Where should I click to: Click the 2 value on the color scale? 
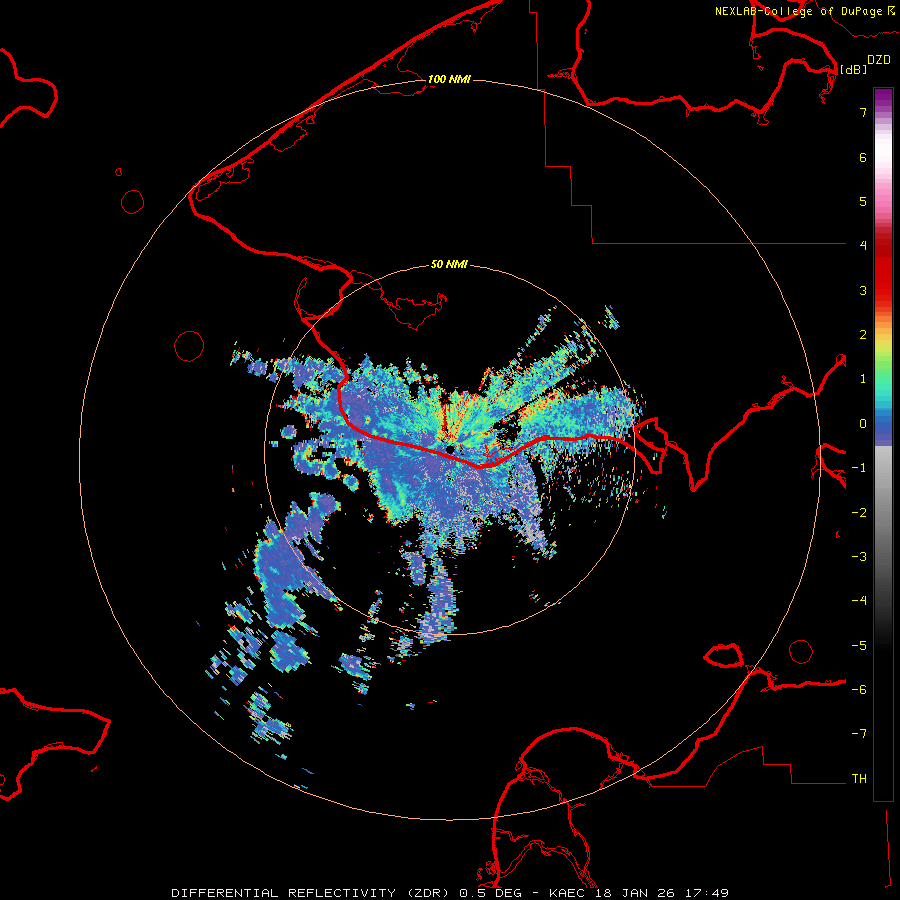pos(863,335)
